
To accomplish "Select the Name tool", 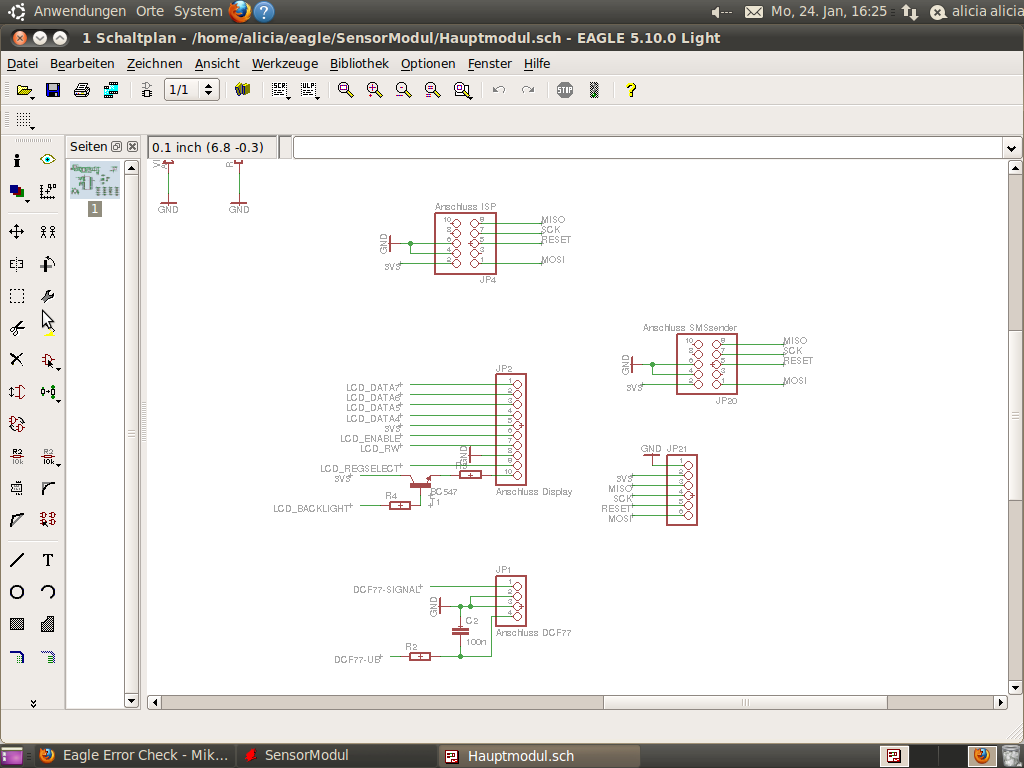I will [x=17, y=456].
